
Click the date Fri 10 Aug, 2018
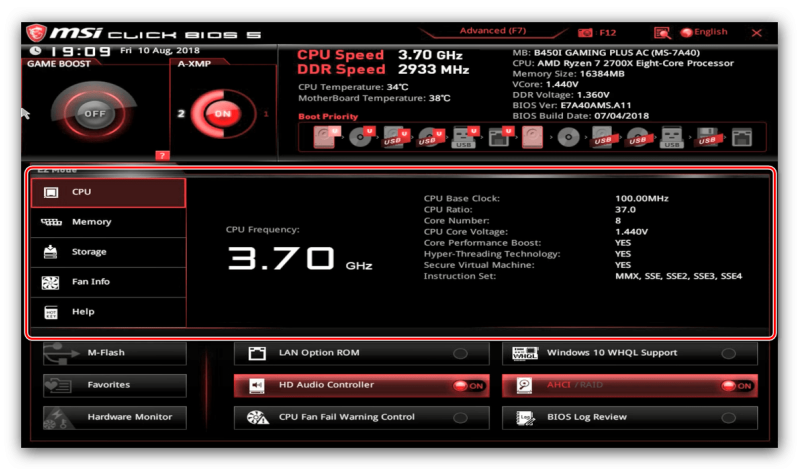[160, 51]
